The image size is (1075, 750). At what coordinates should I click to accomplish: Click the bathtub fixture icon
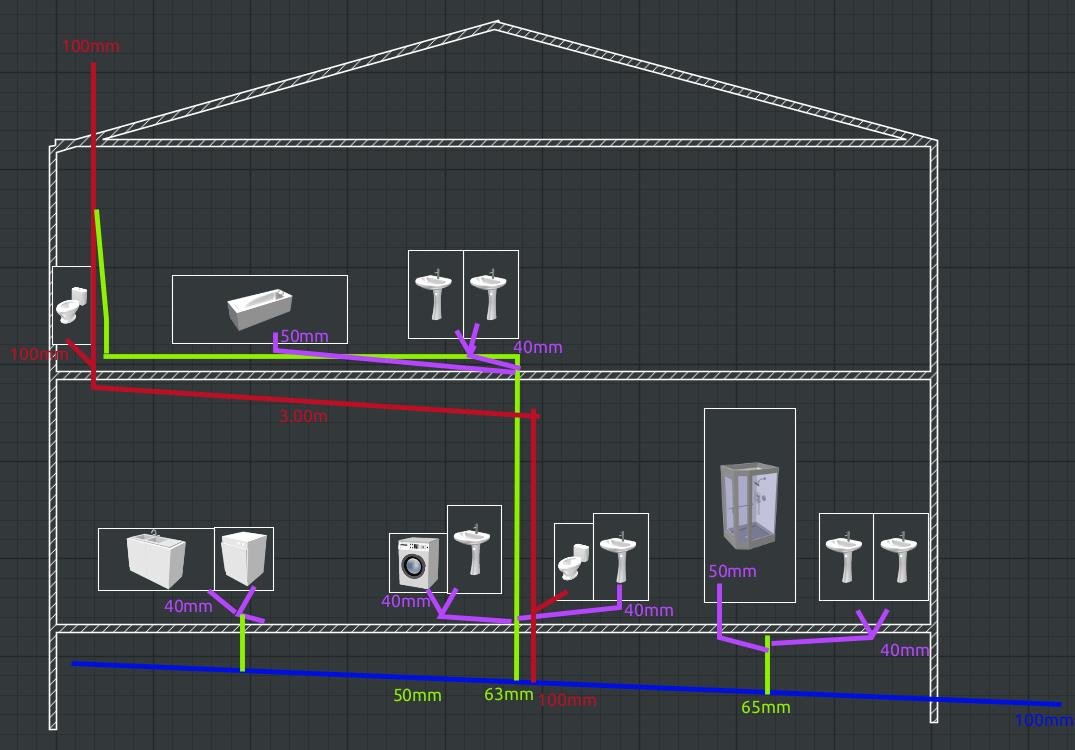(259, 309)
